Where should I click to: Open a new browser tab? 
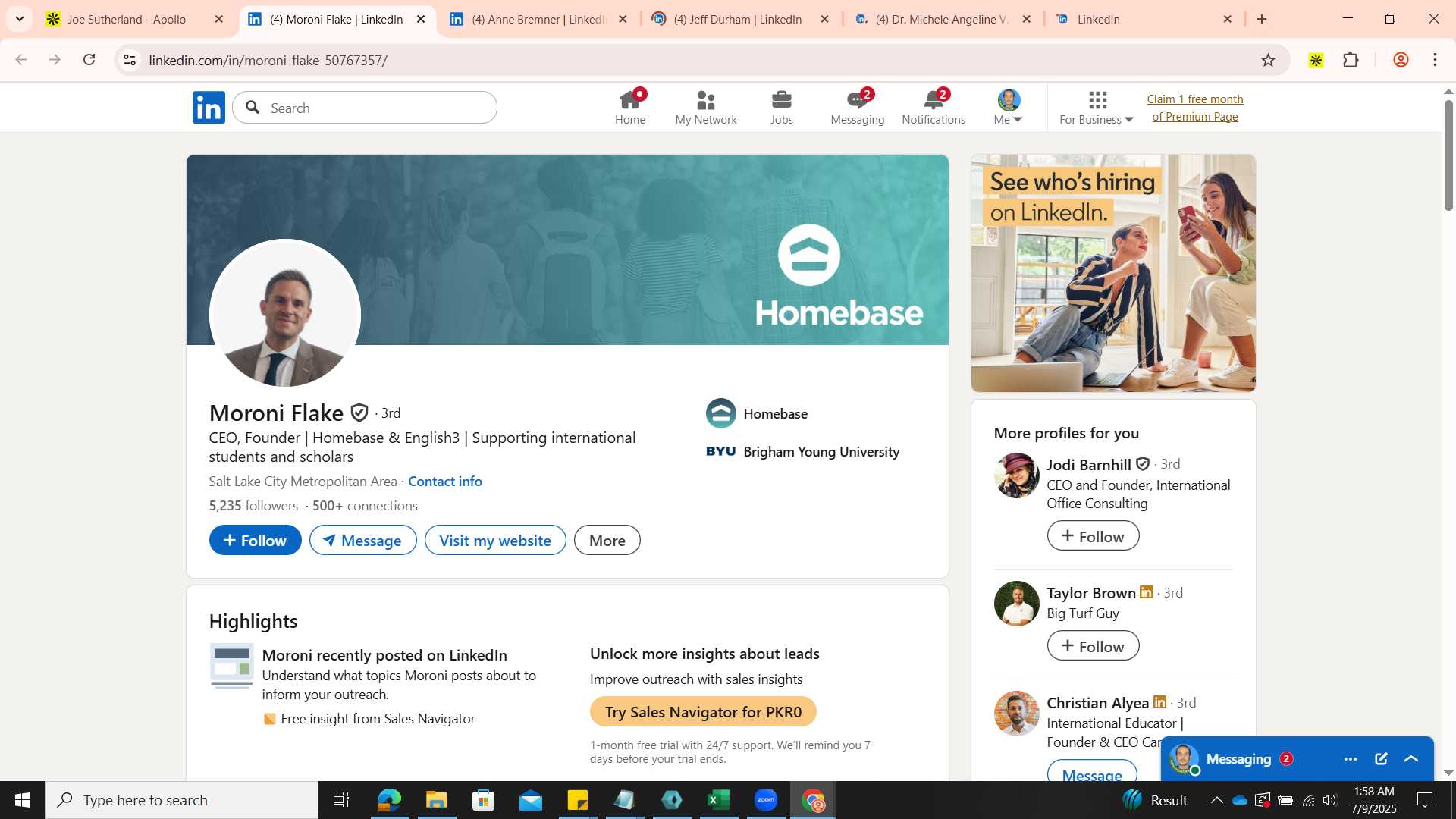(1262, 19)
